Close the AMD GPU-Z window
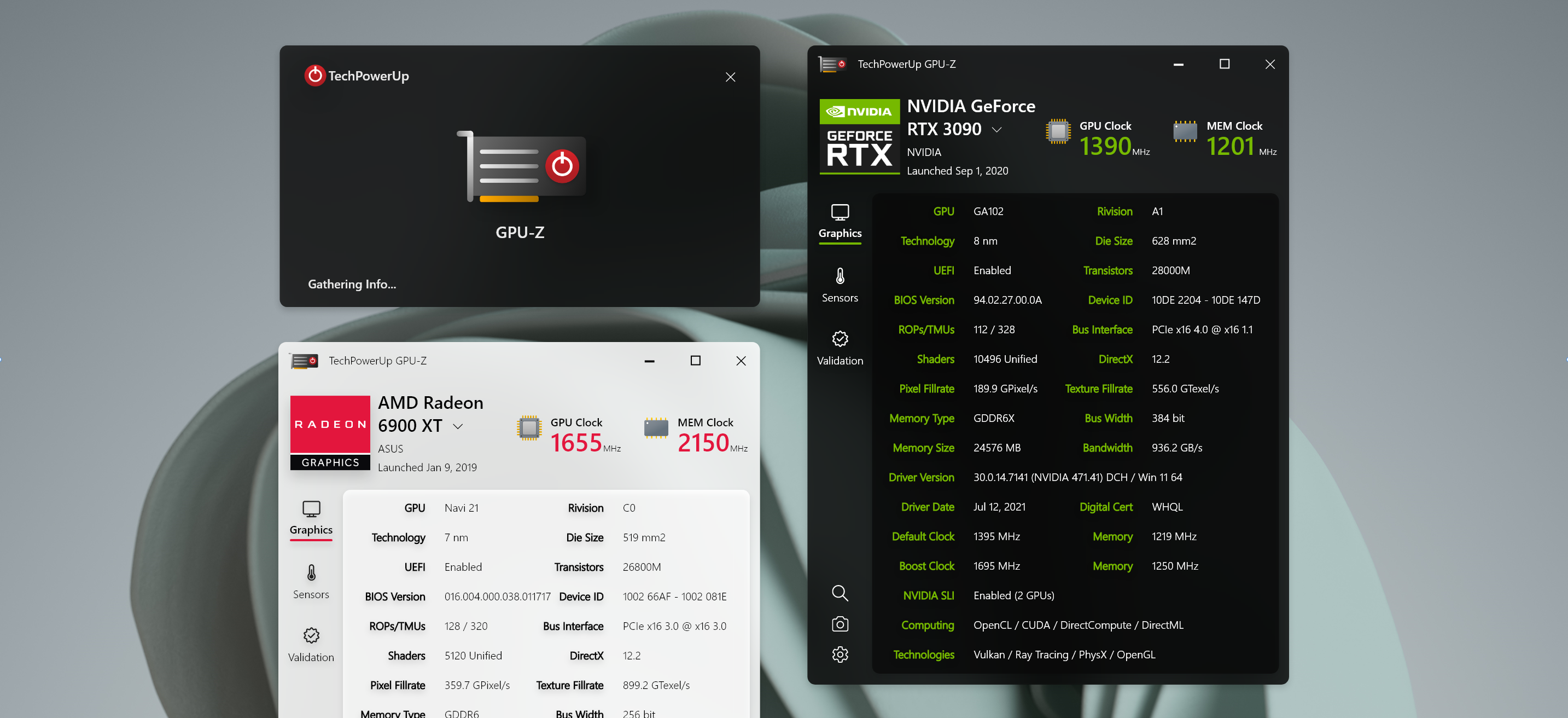 pos(741,361)
